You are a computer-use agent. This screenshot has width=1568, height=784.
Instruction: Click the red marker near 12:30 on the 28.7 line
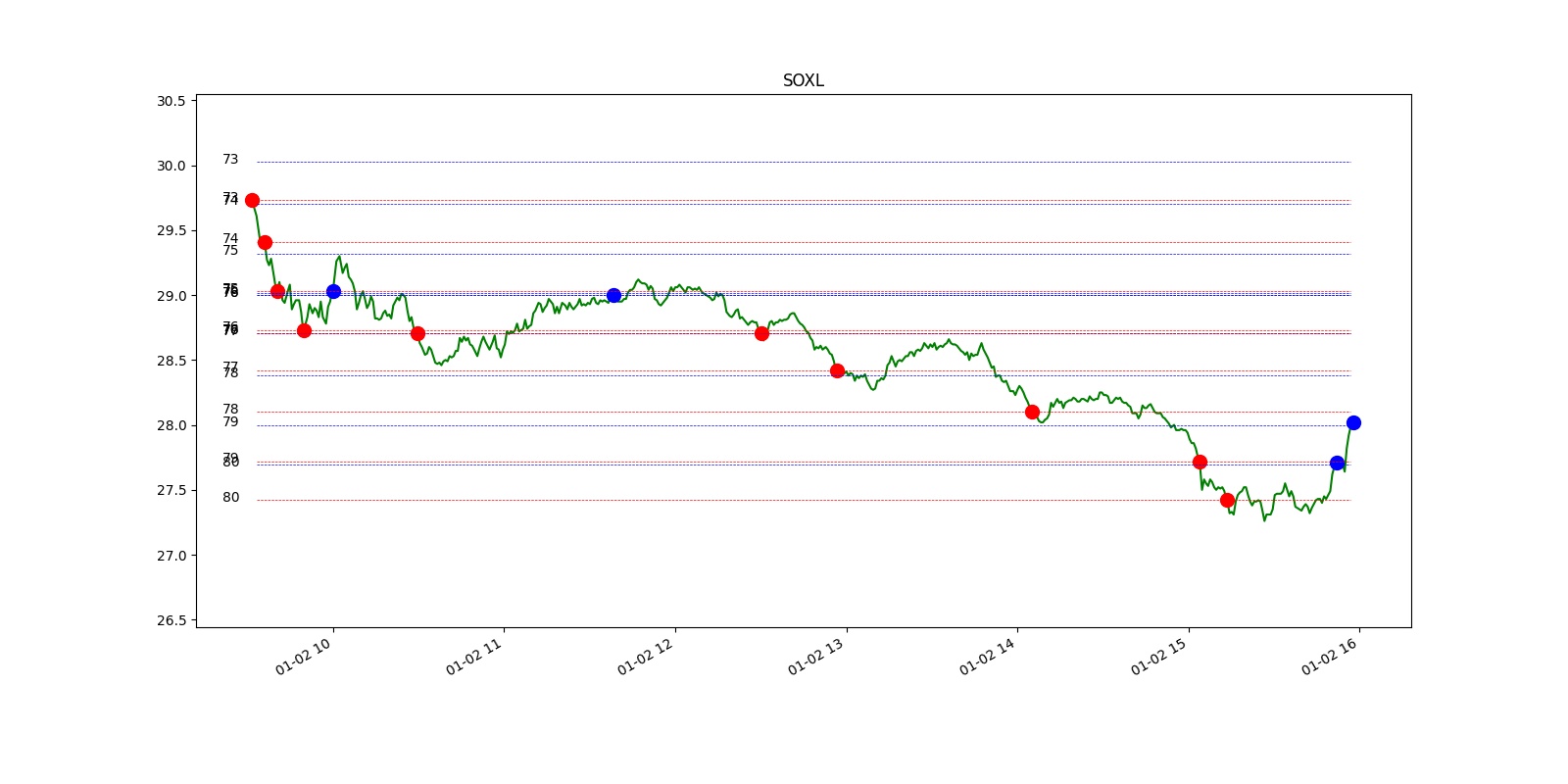(x=761, y=333)
